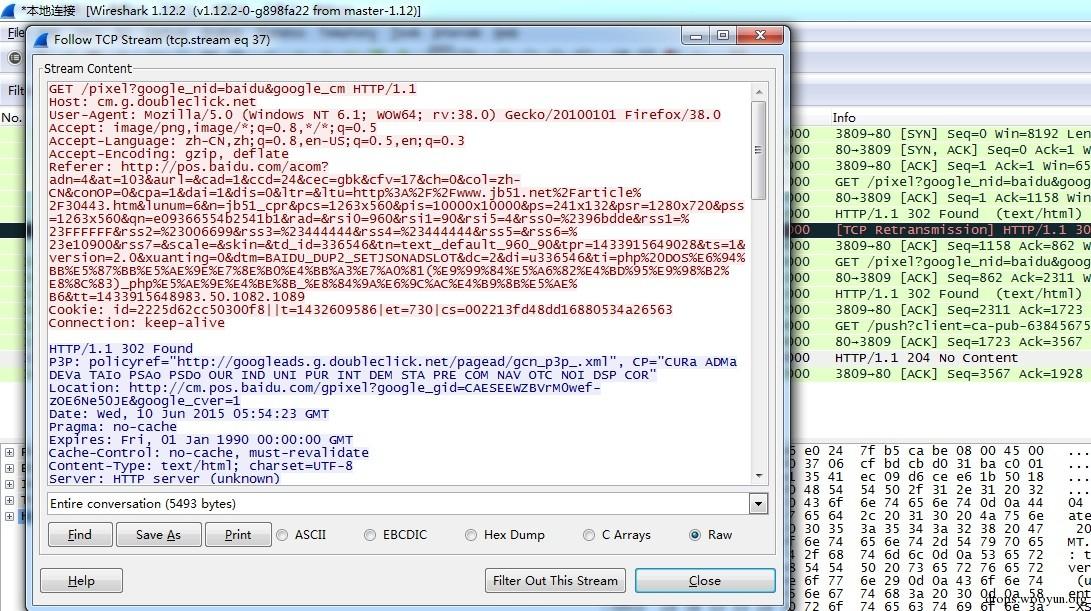1091x611 pixels.
Task: Switch stream view to Hex Dump
Action: point(472,535)
